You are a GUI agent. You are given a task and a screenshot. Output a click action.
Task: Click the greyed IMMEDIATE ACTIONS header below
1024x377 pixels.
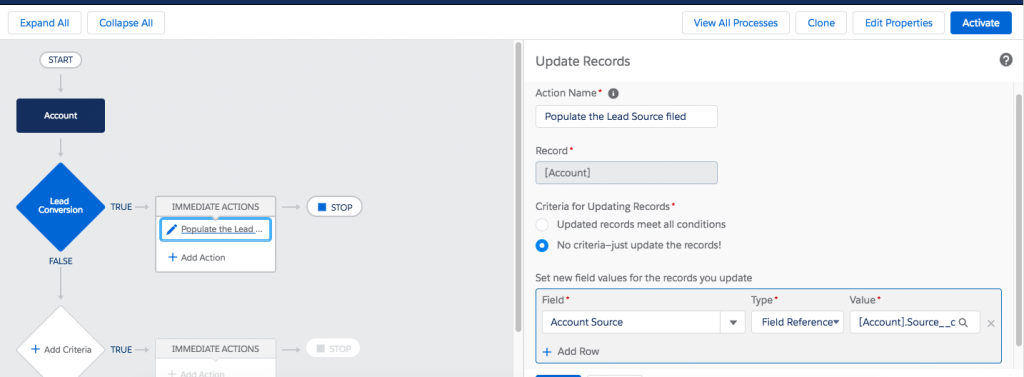pyautogui.click(x=216, y=349)
